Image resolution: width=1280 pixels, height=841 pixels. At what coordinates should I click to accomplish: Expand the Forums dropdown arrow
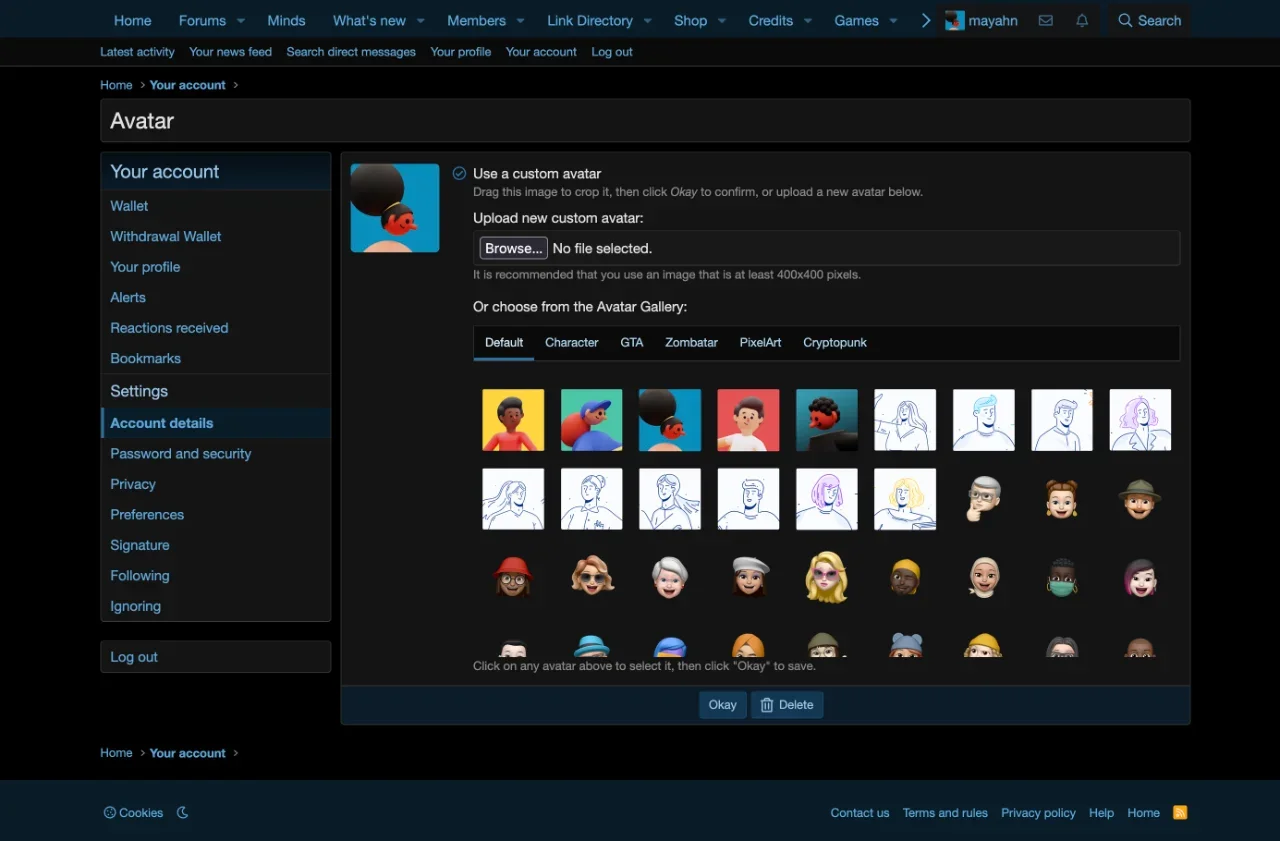click(241, 21)
